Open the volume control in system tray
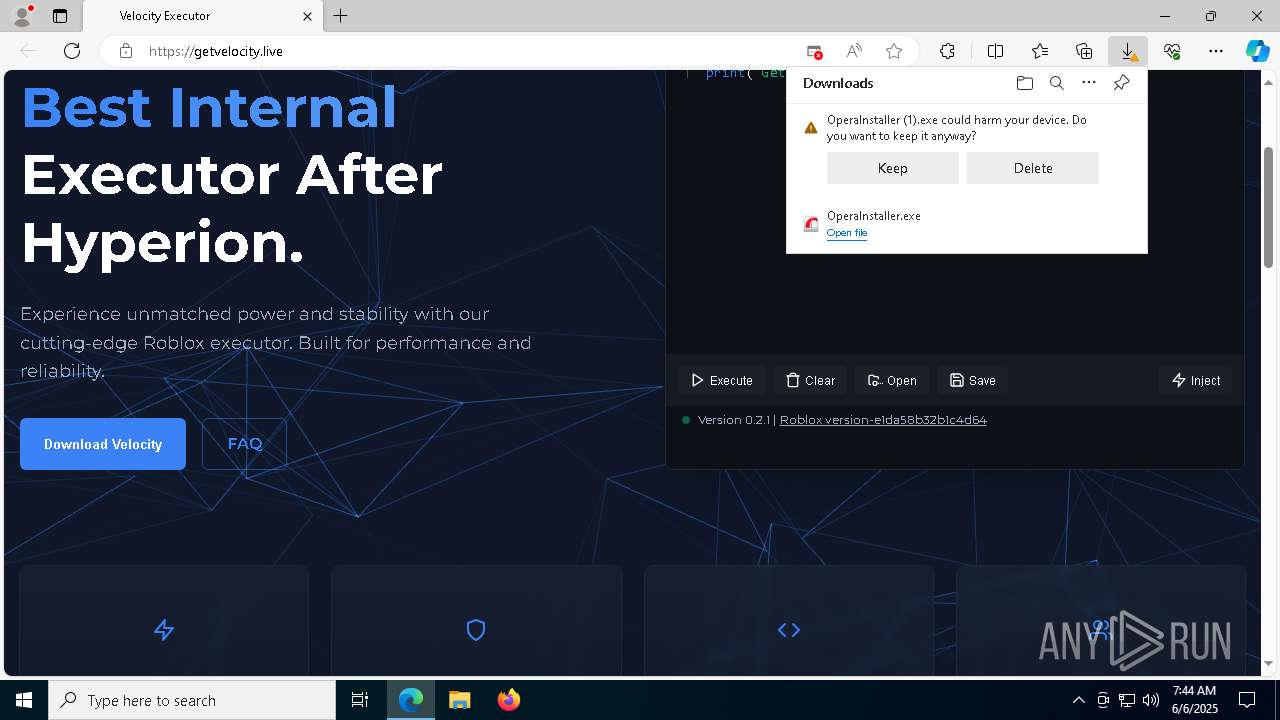Image resolution: width=1280 pixels, height=720 pixels. click(1151, 700)
